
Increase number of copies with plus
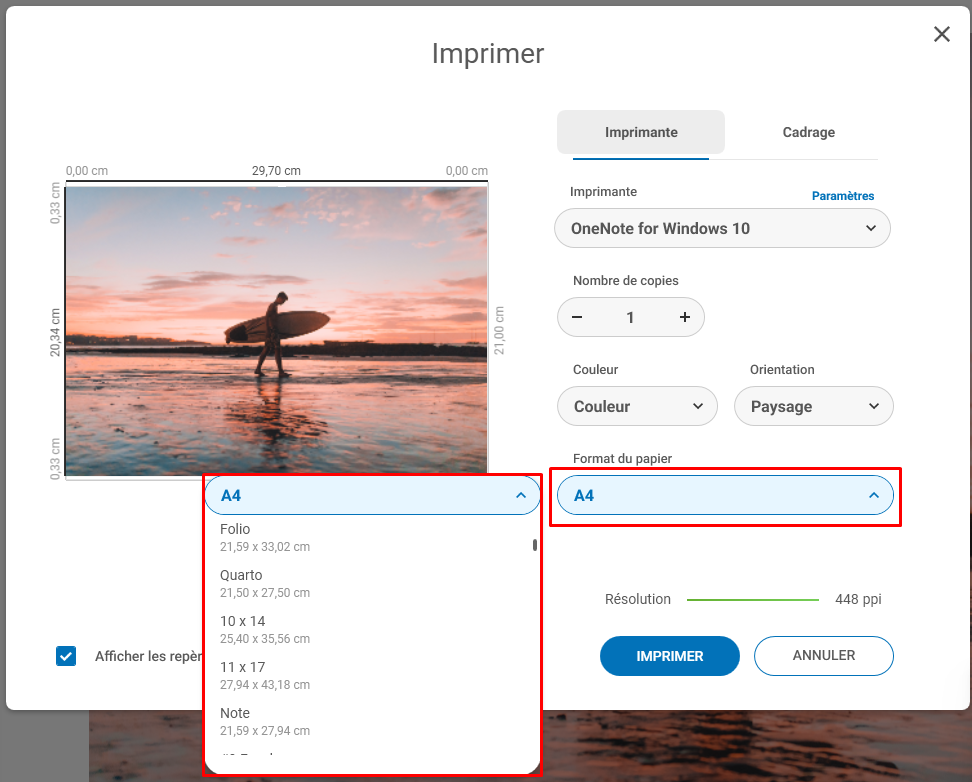pos(684,317)
